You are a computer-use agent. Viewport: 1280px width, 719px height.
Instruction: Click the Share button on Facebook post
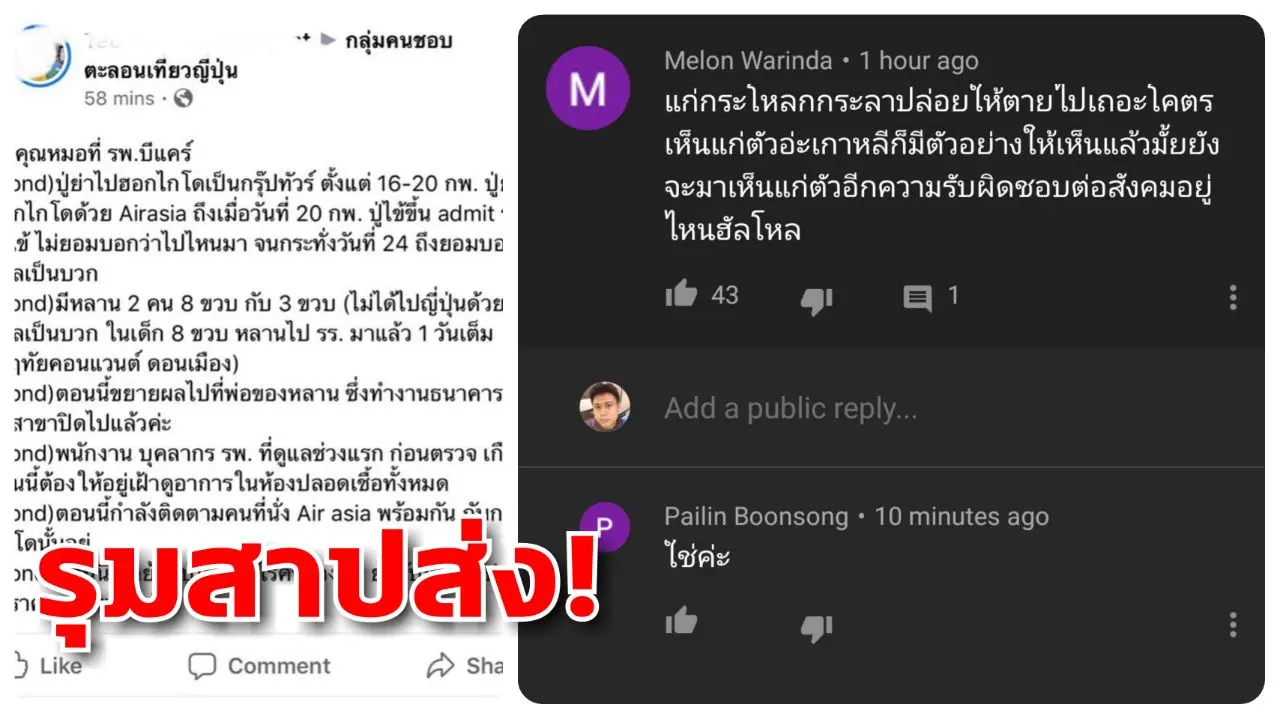(x=464, y=666)
